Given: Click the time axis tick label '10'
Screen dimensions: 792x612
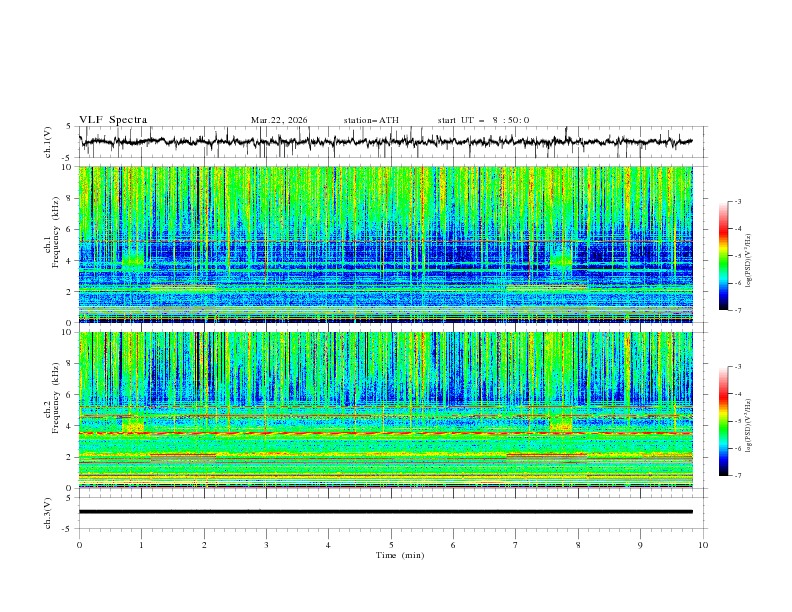Looking at the screenshot, I should tap(703, 545).
